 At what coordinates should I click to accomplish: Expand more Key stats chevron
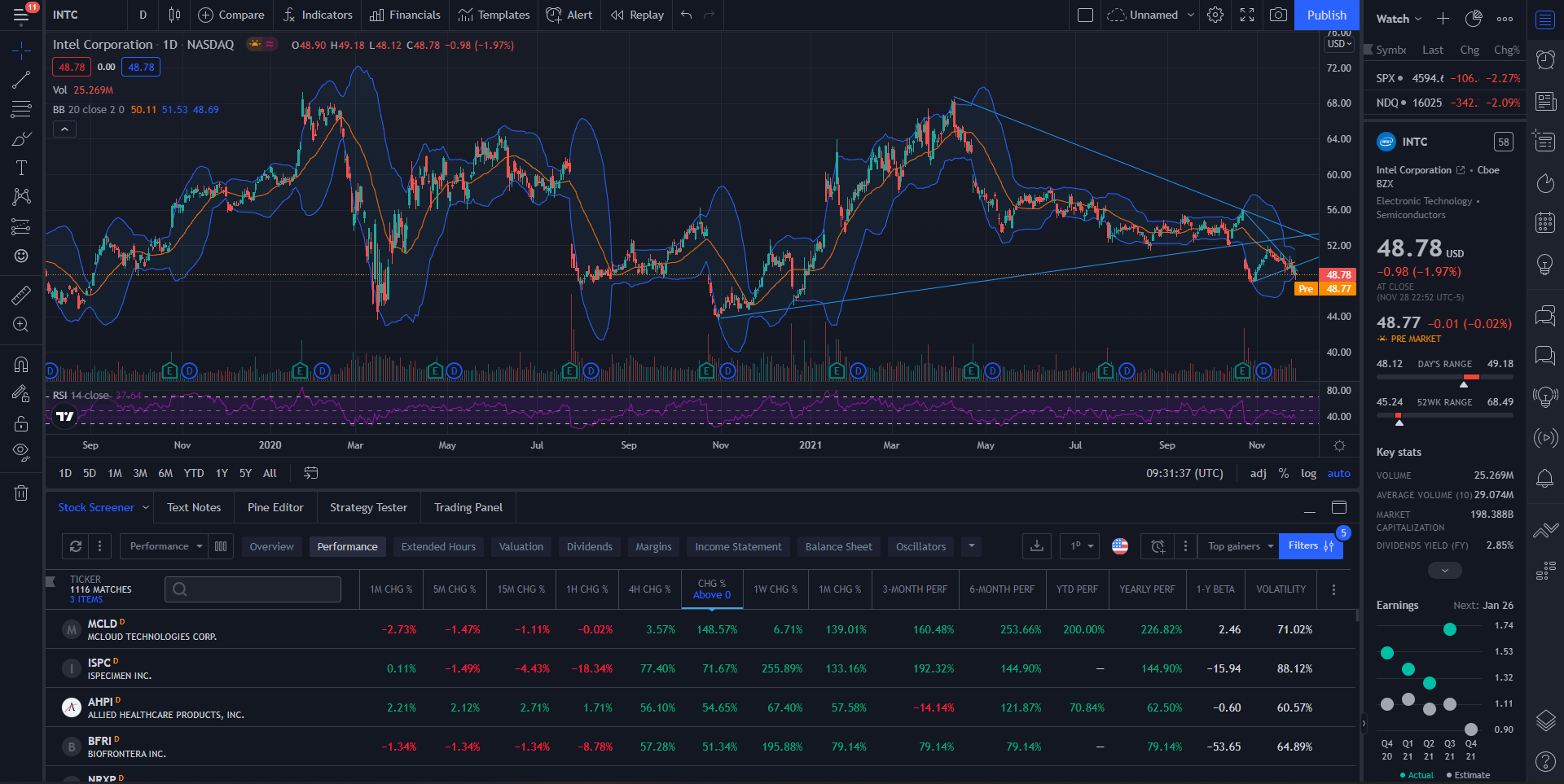click(1445, 571)
